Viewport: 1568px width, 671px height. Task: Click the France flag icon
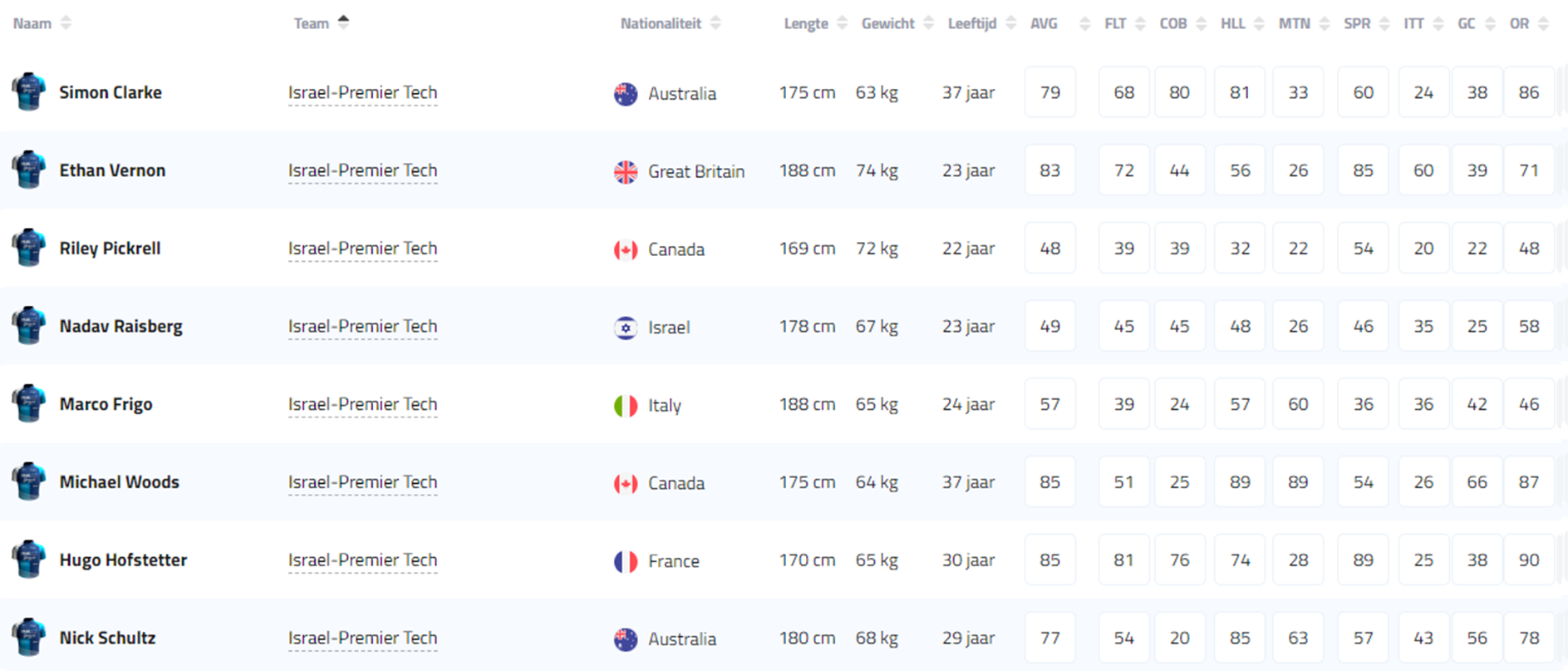(626, 561)
